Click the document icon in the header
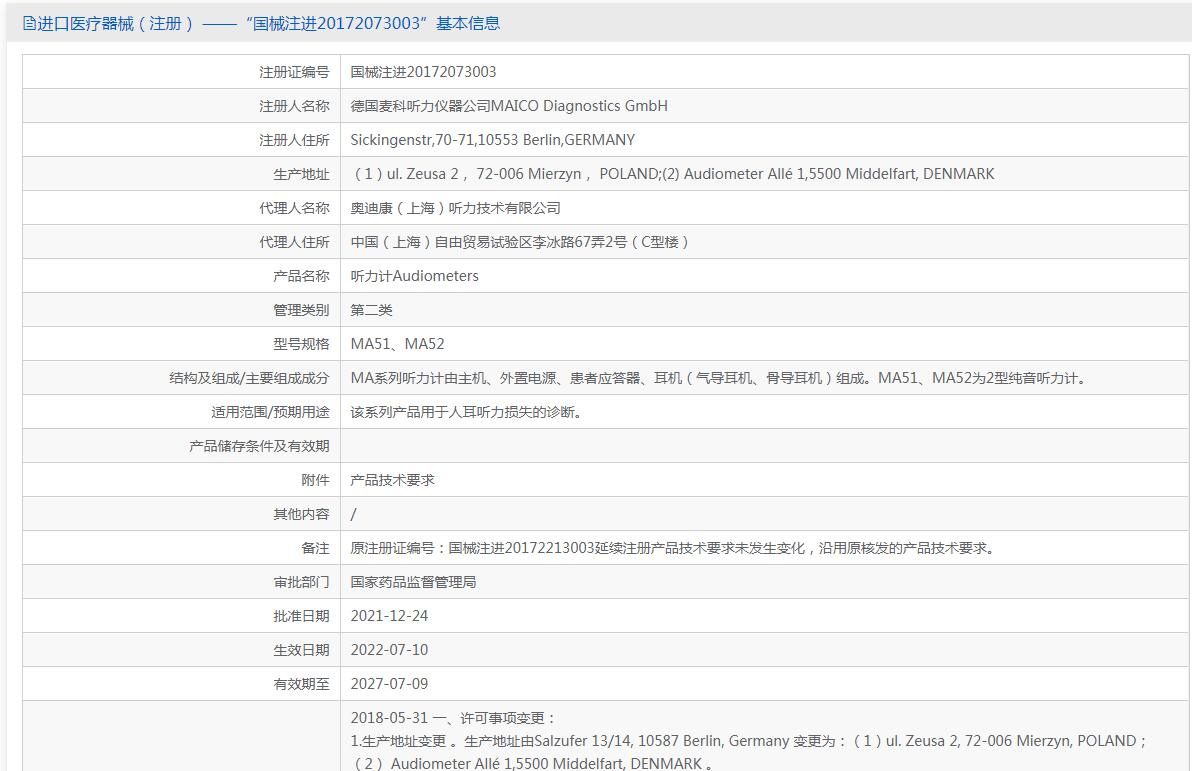The height and width of the screenshot is (771, 1192). [x=29, y=24]
